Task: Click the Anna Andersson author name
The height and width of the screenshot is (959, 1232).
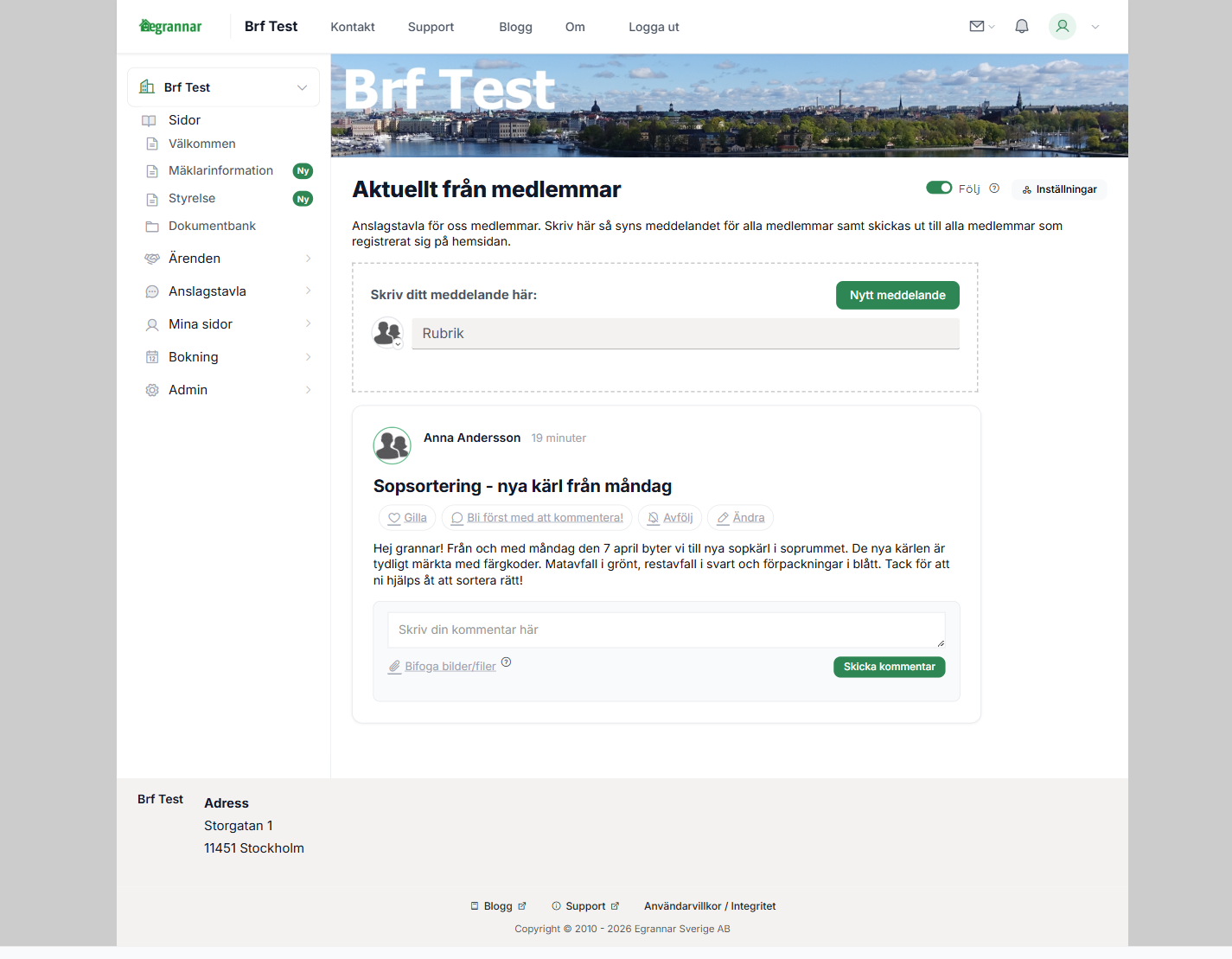Action: pyautogui.click(x=472, y=438)
